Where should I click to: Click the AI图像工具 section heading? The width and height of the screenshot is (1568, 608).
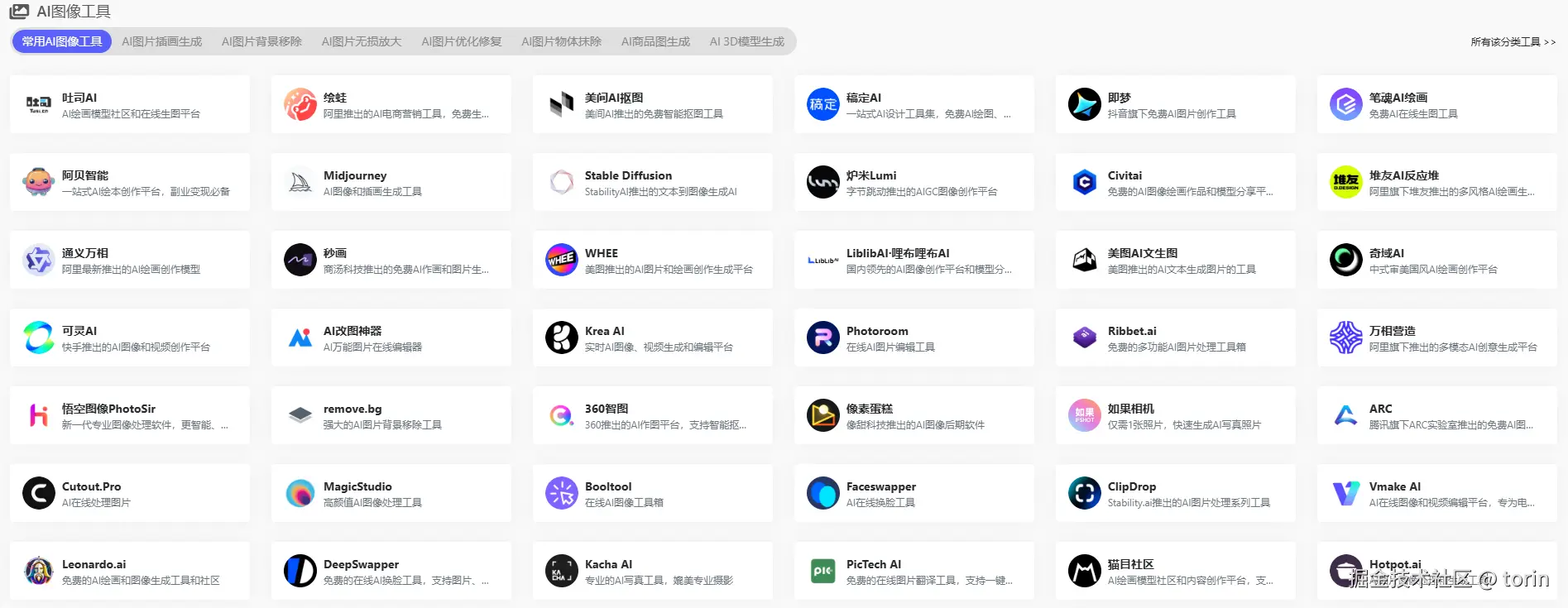(x=74, y=12)
